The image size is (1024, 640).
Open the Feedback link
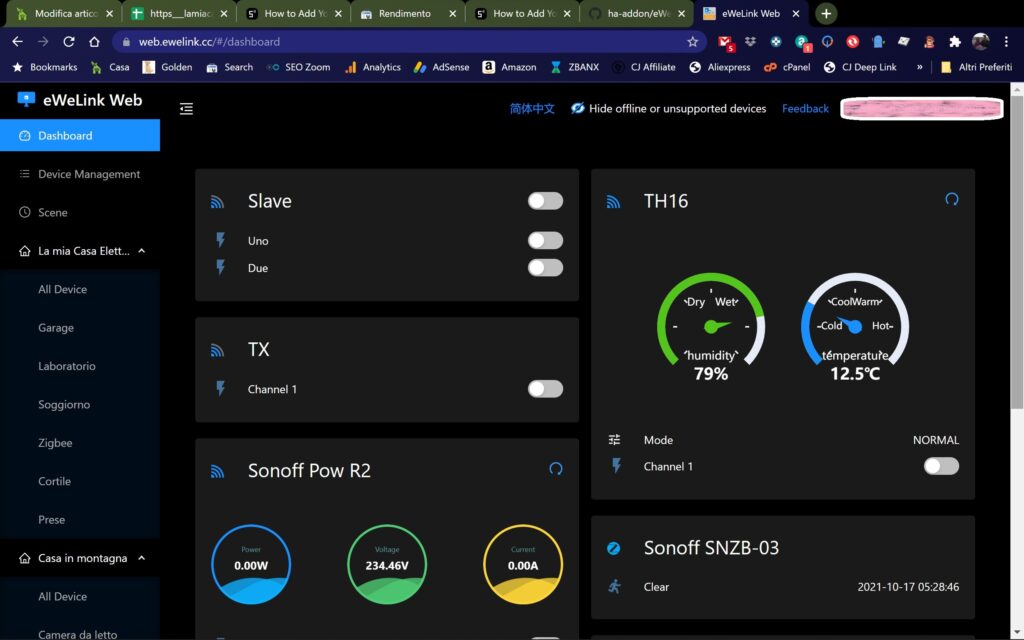pyautogui.click(x=805, y=108)
